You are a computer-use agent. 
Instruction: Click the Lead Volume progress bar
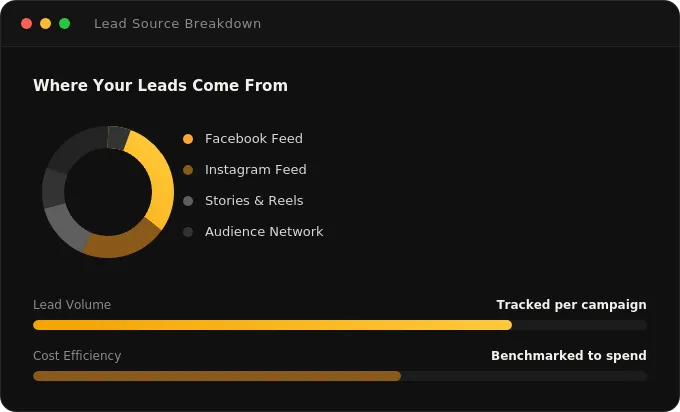340,325
